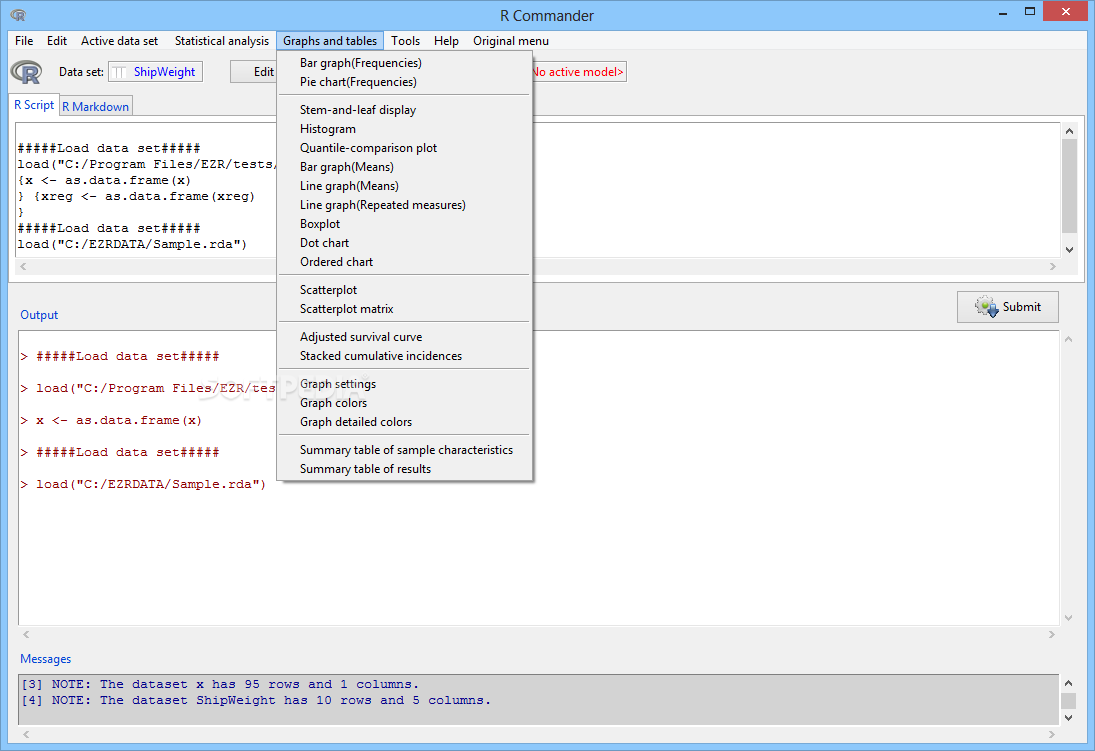The image size is (1095, 751).
Task: Click the ShipWeight data set button
Action: pyautogui.click(x=156, y=72)
